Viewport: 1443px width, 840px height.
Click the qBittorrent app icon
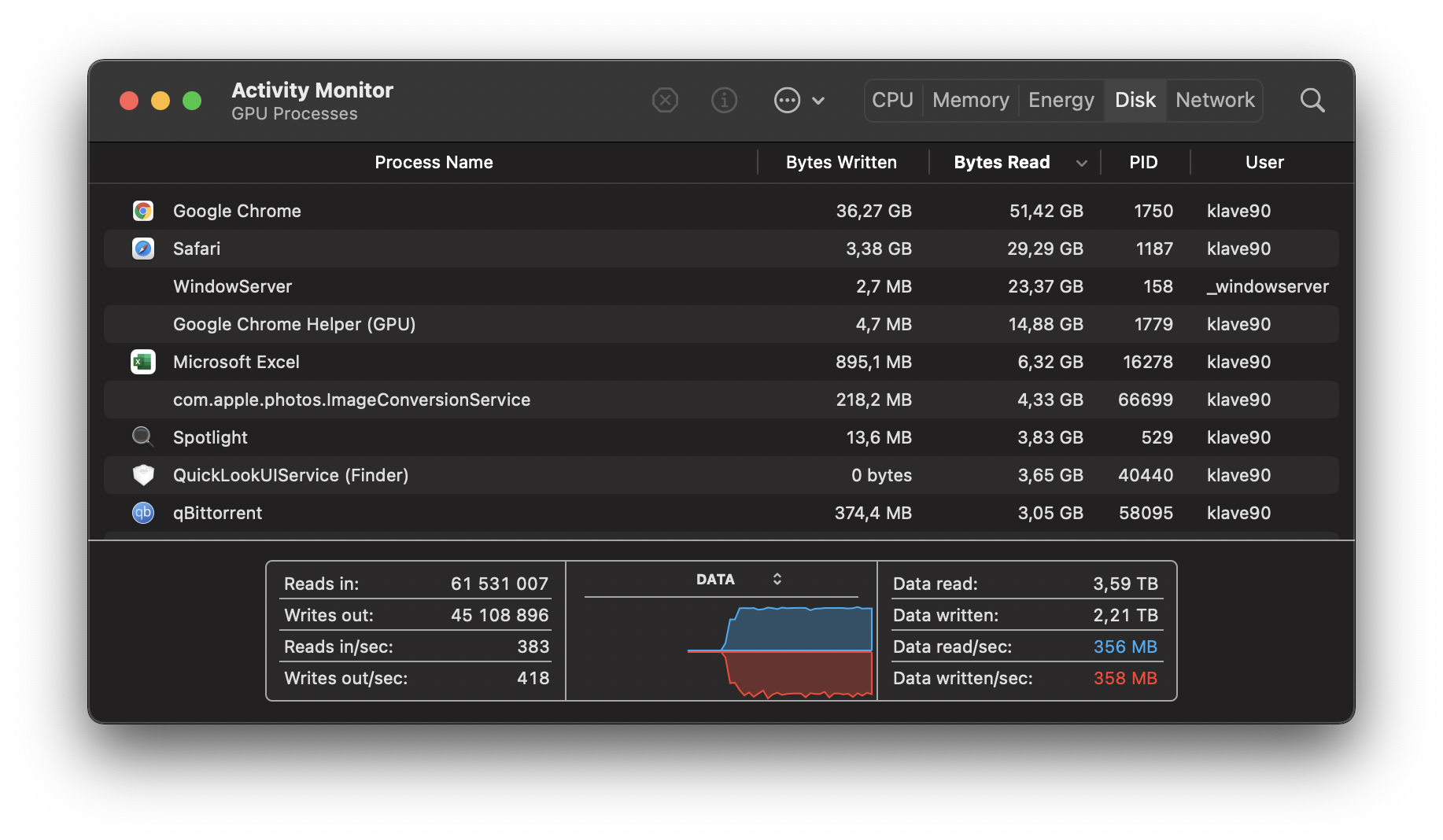tap(142, 513)
